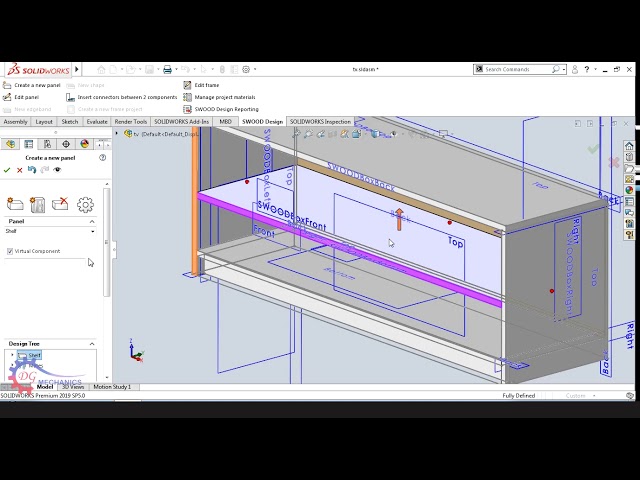Confirm with the green checkmark in PropertyManager
Image resolution: width=640 pixels, height=480 pixels.
pyautogui.click(x=7, y=170)
